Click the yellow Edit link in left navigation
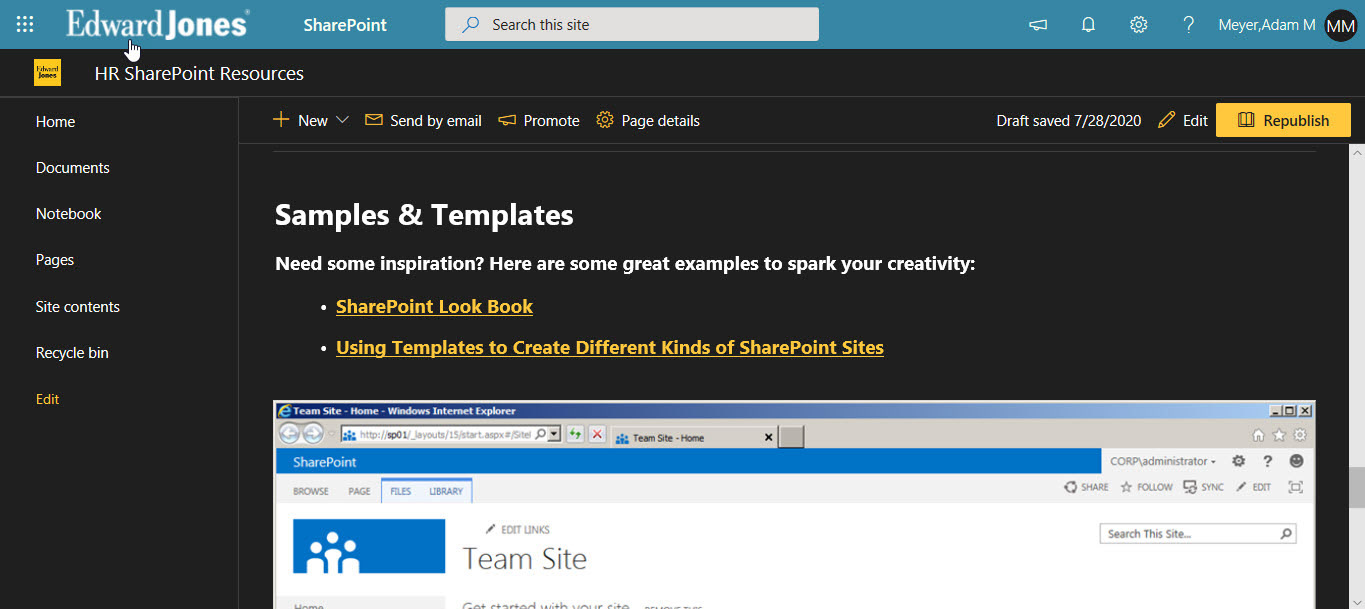 coord(48,399)
